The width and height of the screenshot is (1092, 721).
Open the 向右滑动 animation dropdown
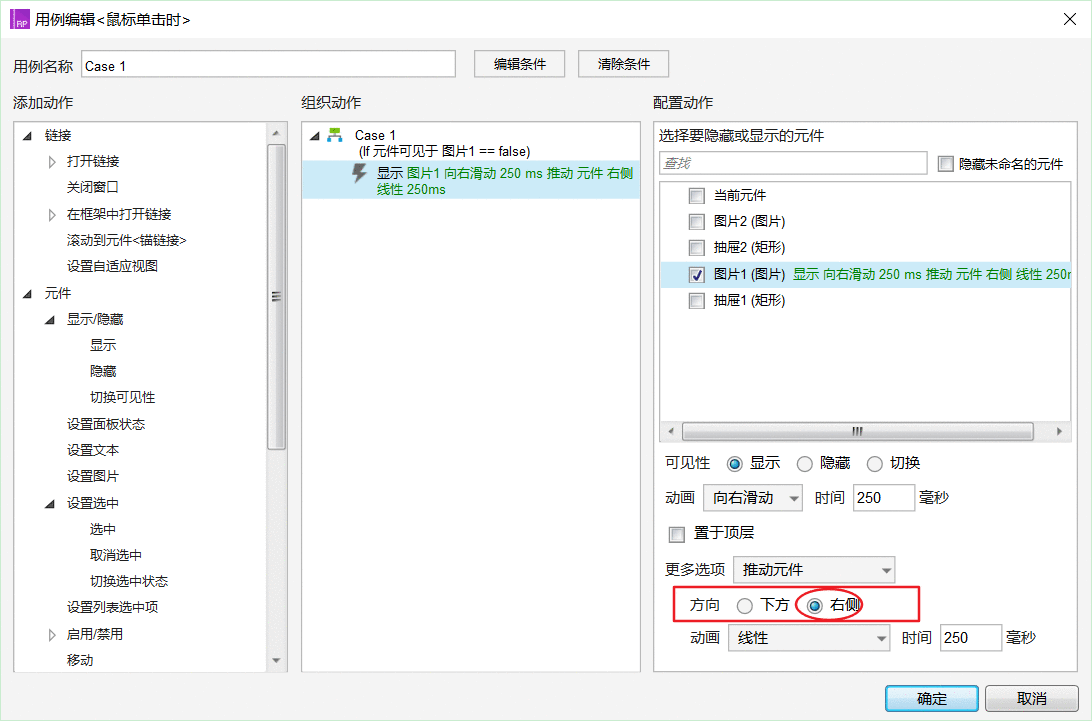tap(753, 498)
